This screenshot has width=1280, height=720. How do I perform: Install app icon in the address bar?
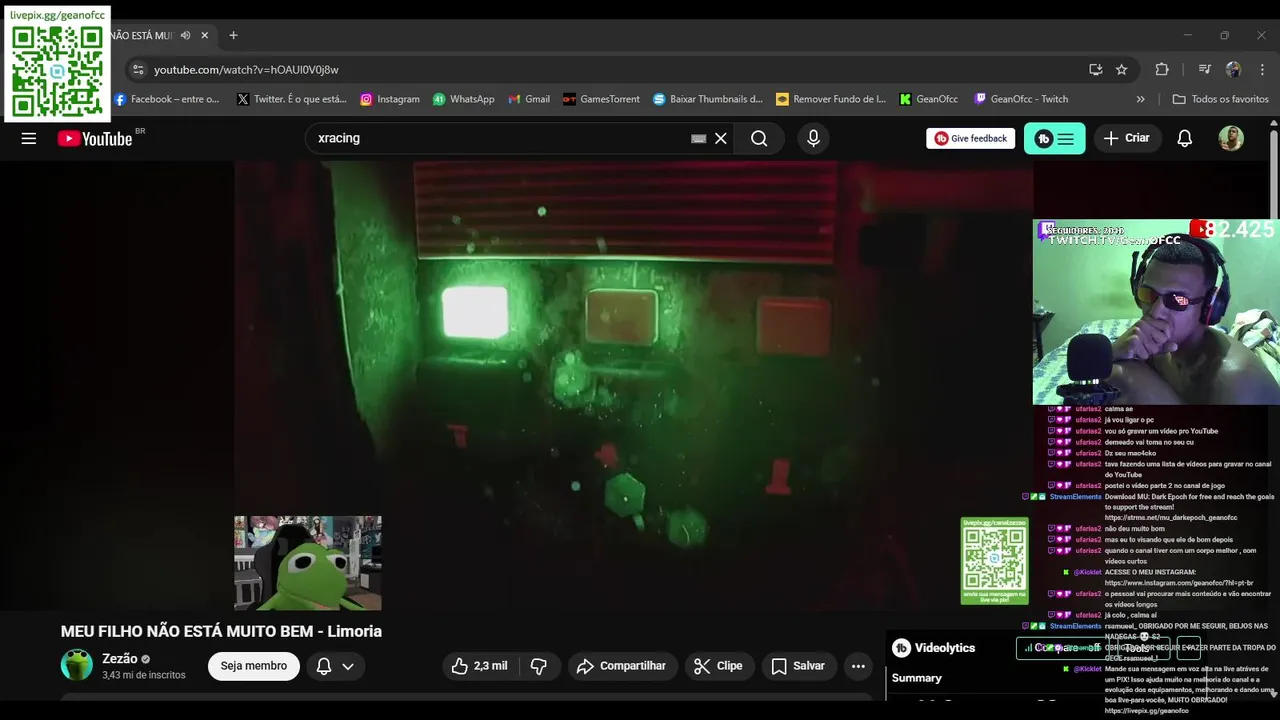(x=1096, y=69)
